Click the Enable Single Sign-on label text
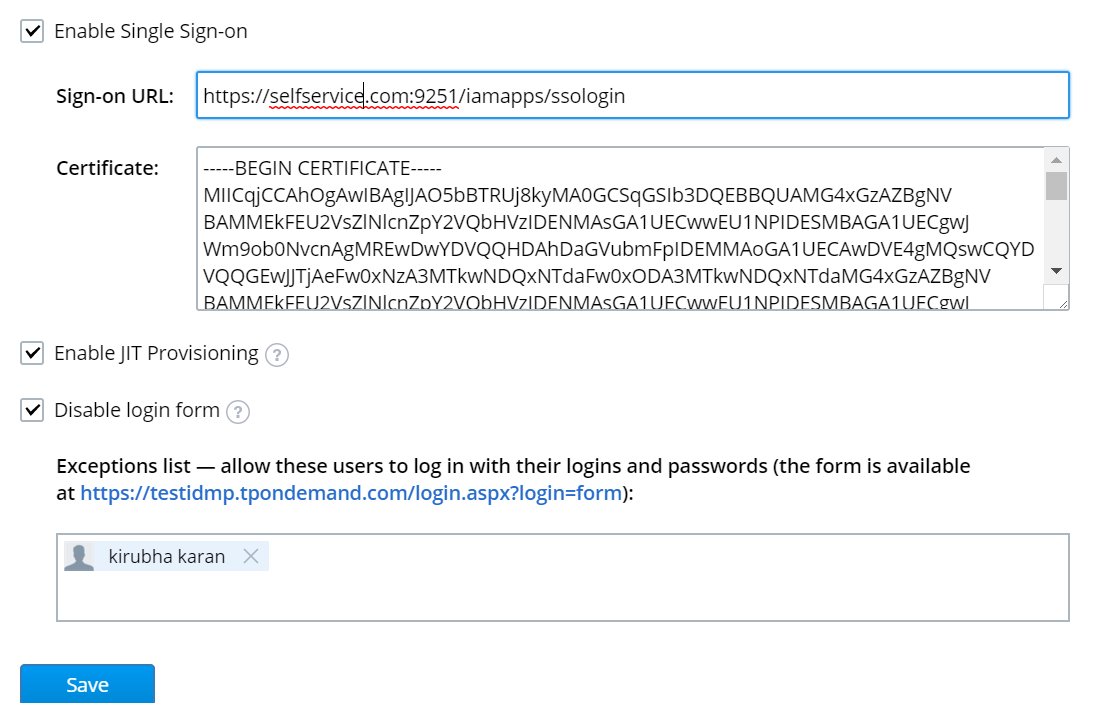This screenshot has height=703, width=1096. pos(150,31)
